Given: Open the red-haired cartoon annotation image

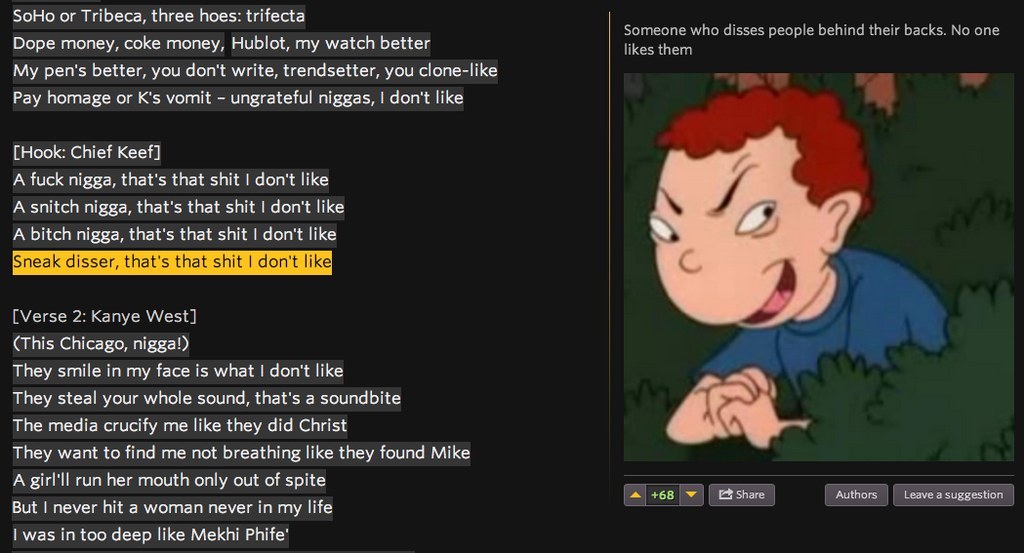Looking at the screenshot, I should tap(819, 267).
